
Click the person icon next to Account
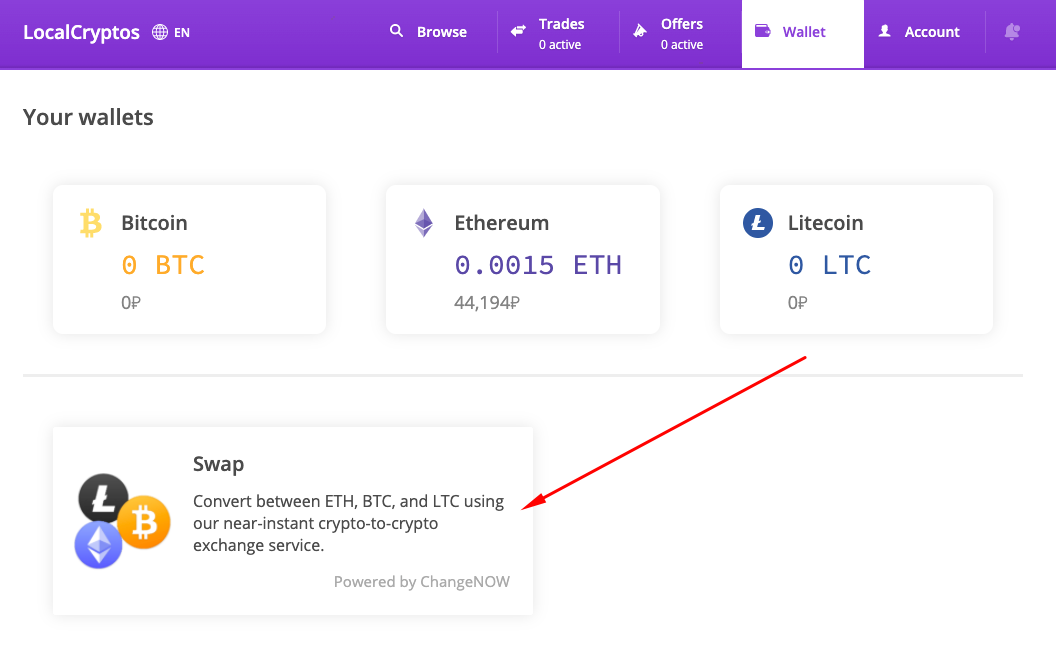[884, 31]
